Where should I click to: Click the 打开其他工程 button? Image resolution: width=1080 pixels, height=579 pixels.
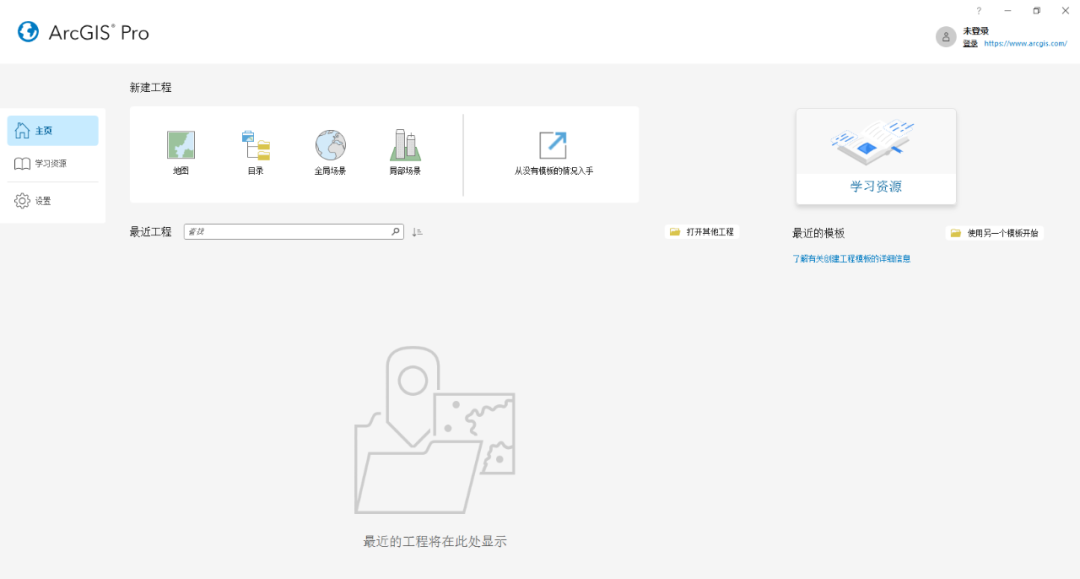click(703, 231)
